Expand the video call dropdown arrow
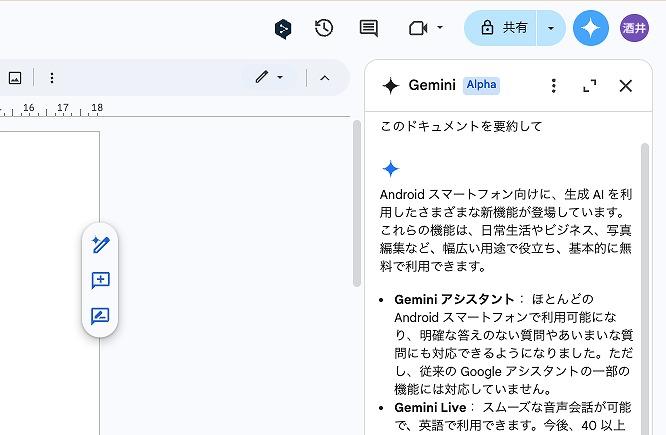 click(440, 28)
